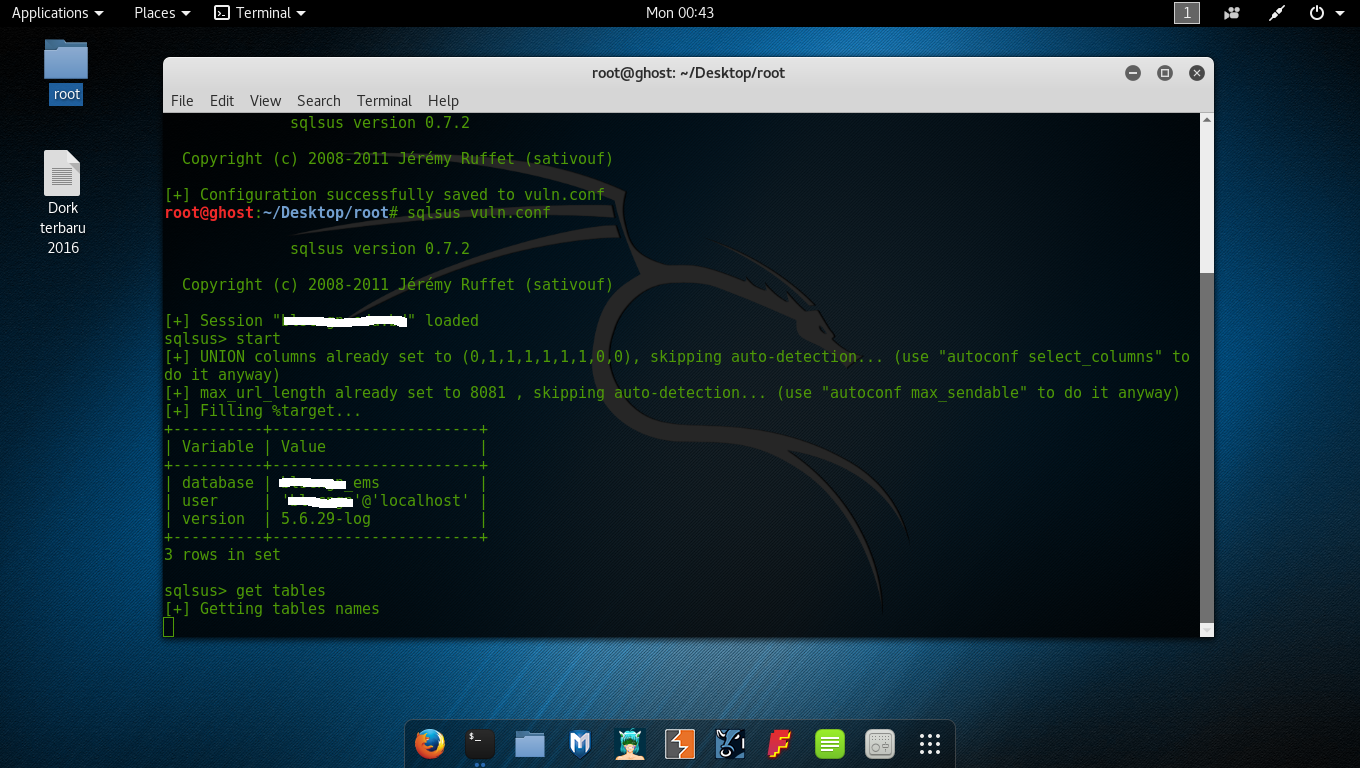Open the red F Faraday icon
Image resolution: width=1360 pixels, height=768 pixels.
tap(780, 744)
